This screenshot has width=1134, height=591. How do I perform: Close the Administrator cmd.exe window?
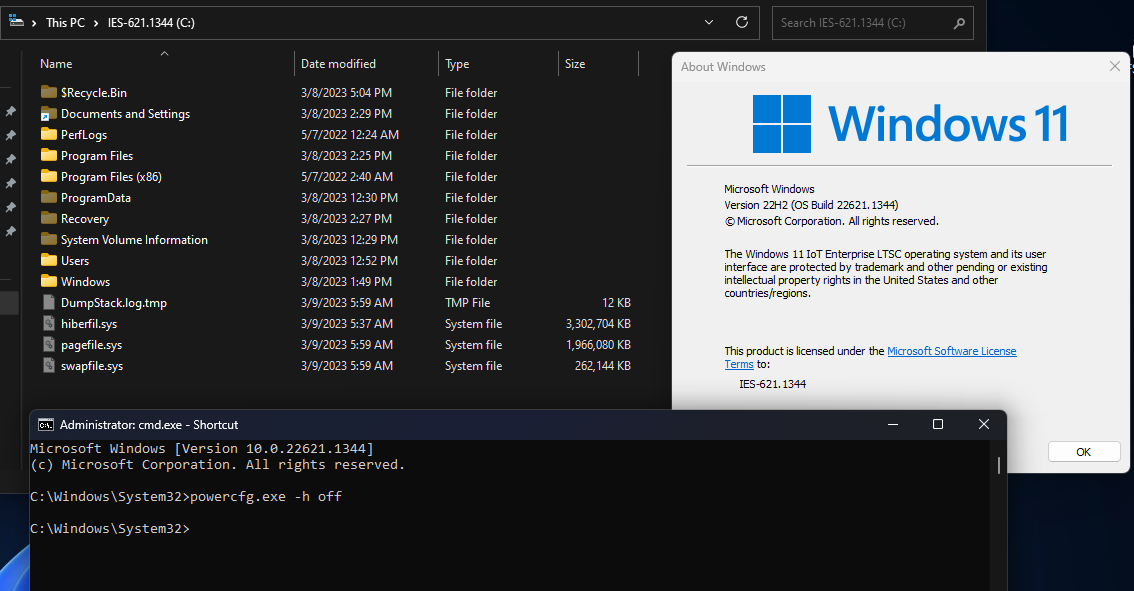click(x=984, y=425)
